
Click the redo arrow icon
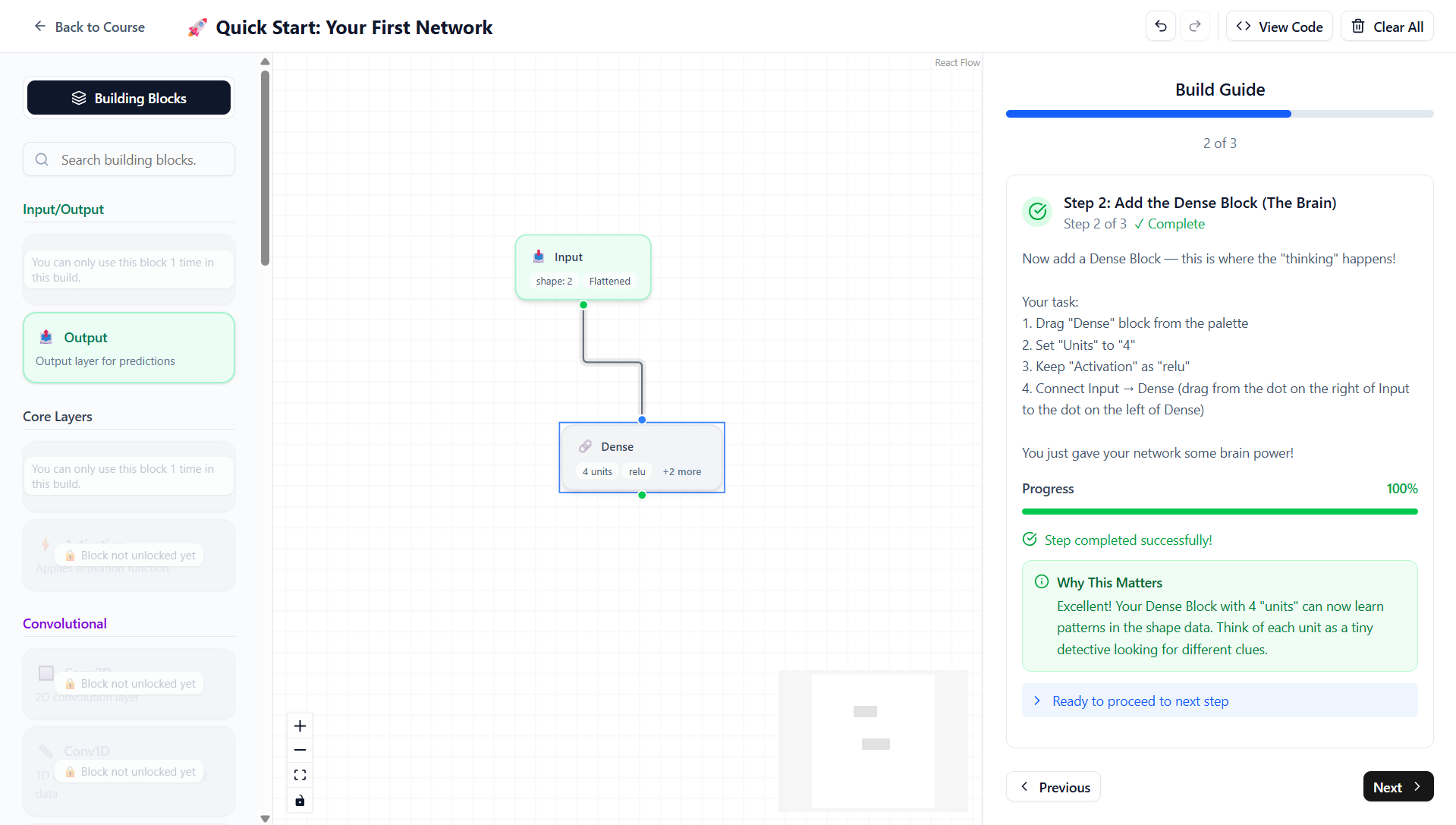(1195, 26)
